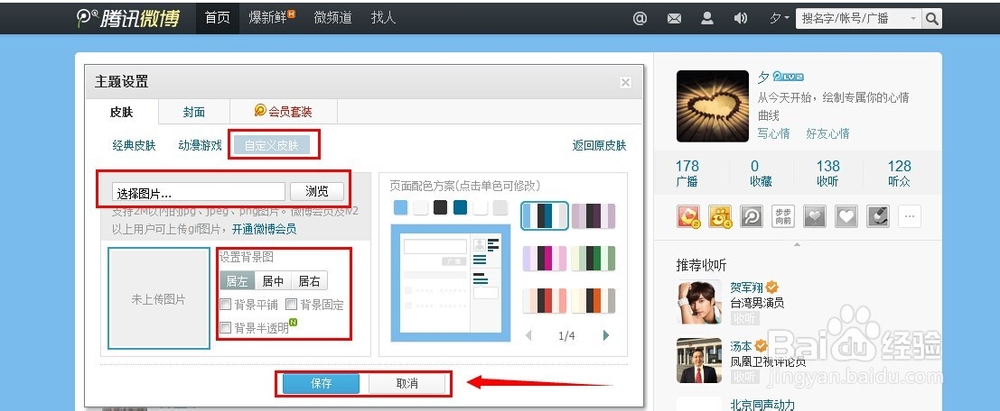1000x411 pixels.
Task: Select the purple color scheme palette
Action: 593,216
